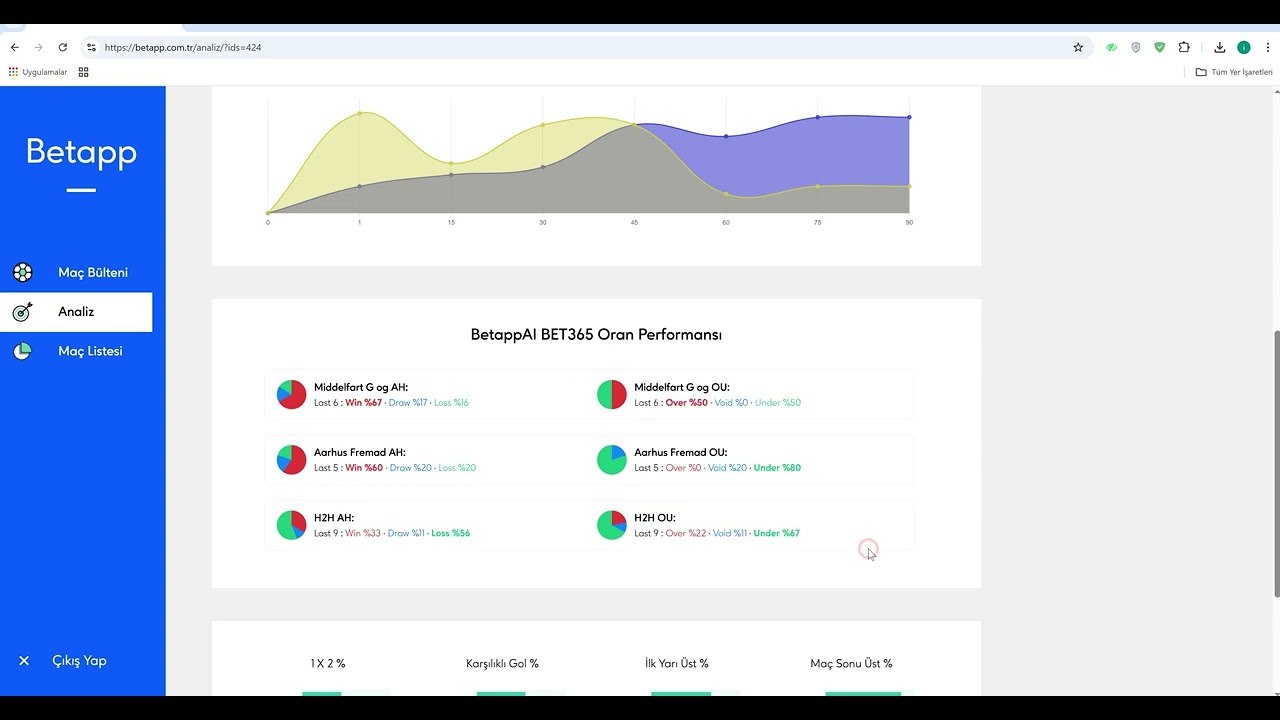Click the 'Win %67' text

(x=363, y=403)
